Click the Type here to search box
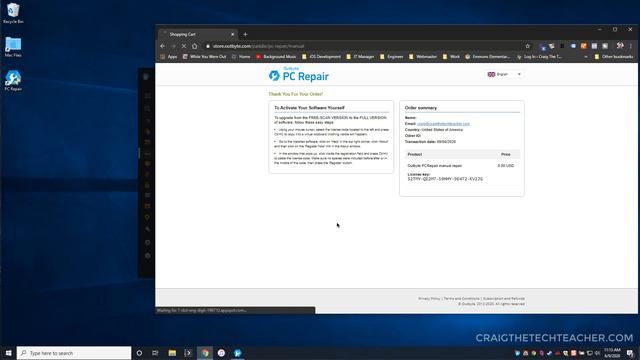Screen dimensions: 640x360 (74, 353)
